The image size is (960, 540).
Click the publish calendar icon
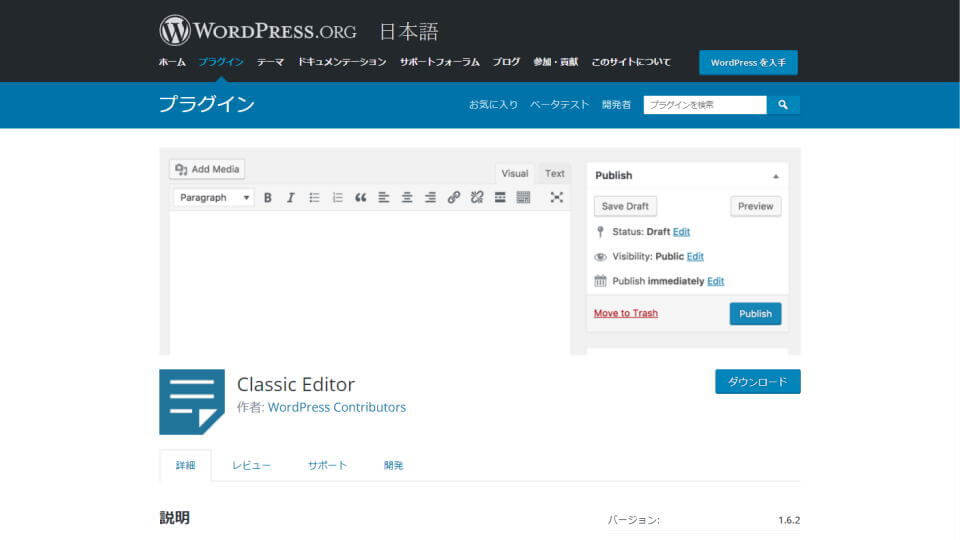pos(600,281)
